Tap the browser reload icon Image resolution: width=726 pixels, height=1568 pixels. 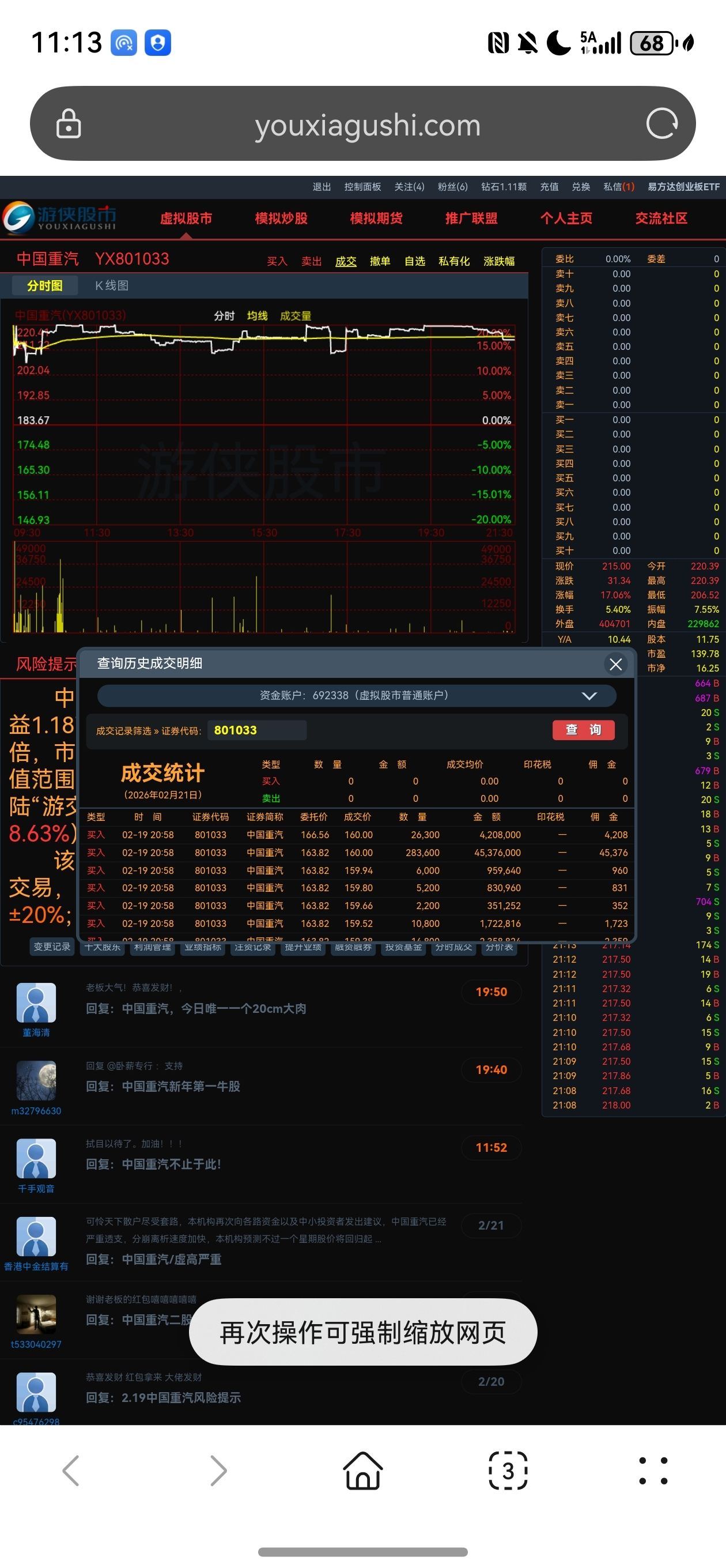click(661, 124)
